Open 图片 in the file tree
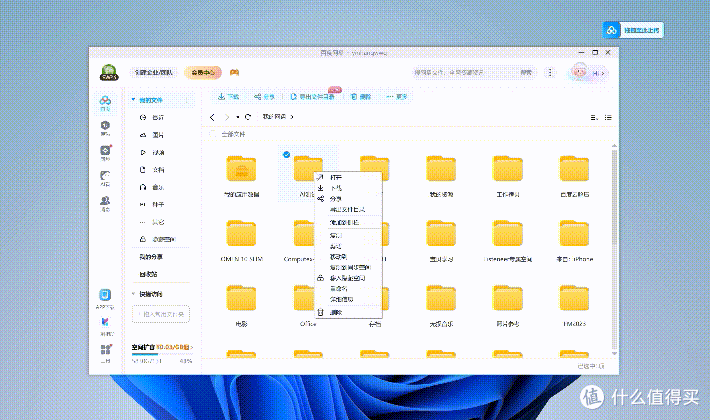 point(158,135)
